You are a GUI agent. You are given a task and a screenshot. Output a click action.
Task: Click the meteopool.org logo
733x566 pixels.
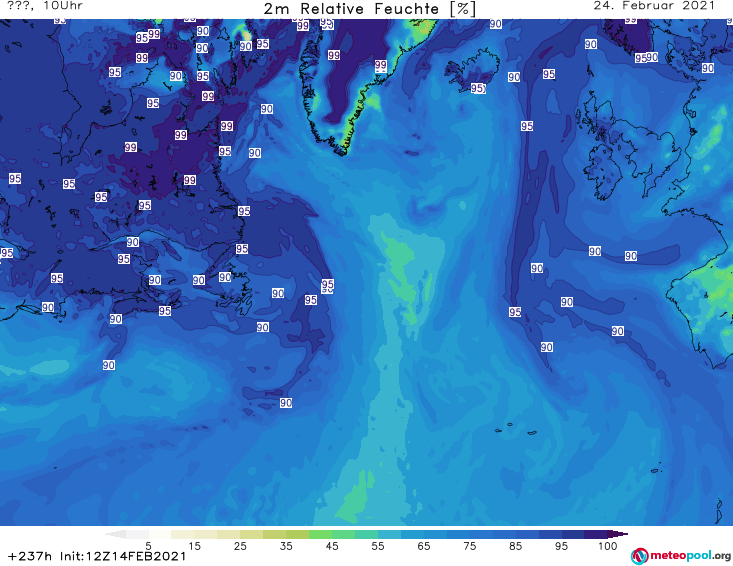coord(681,556)
